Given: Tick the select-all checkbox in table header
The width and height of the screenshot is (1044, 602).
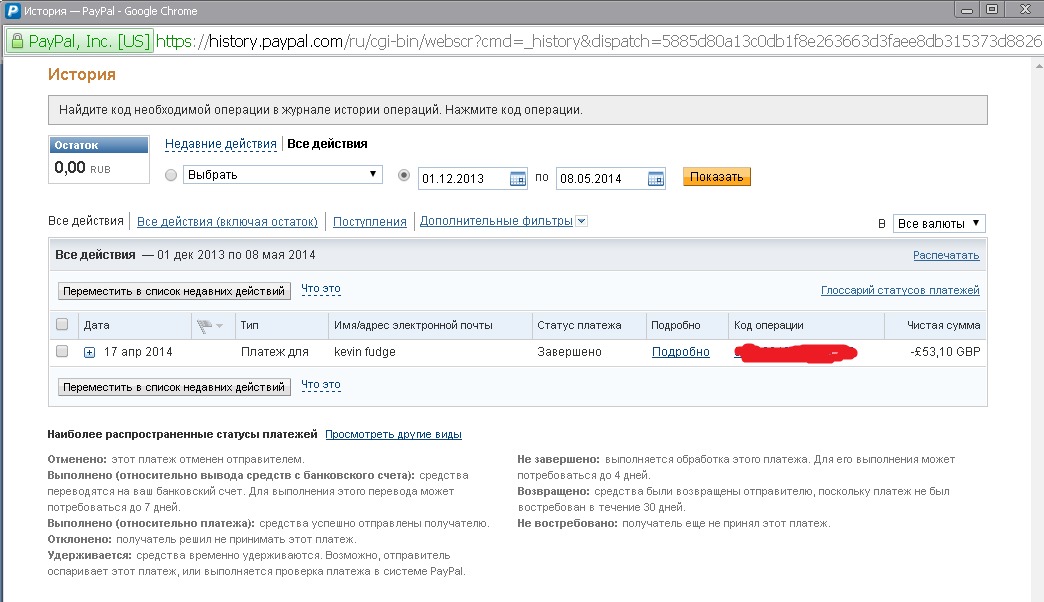Looking at the screenshot, I should (62, 324).
